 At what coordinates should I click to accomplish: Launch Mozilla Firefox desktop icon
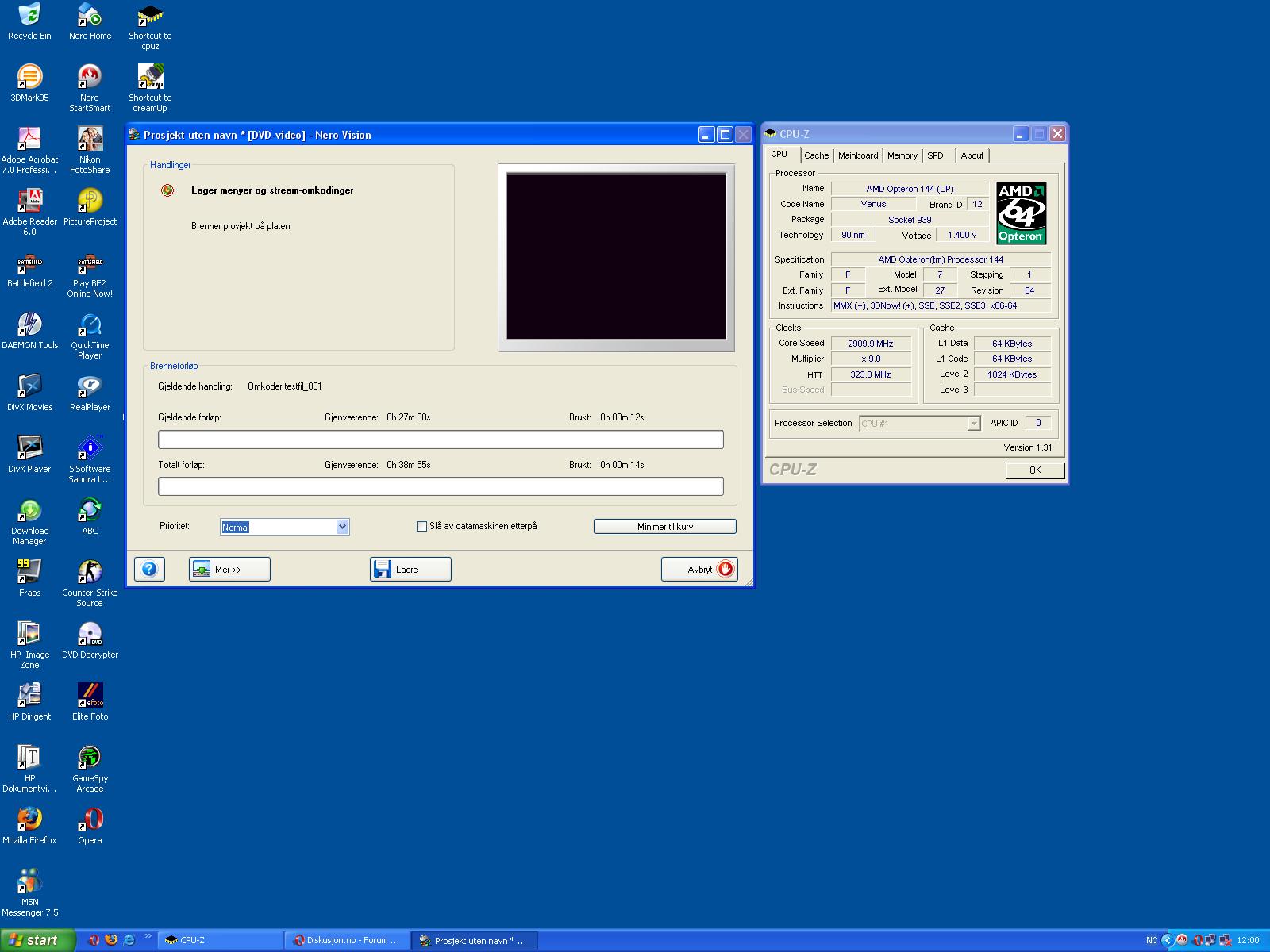tap(29, 826)
